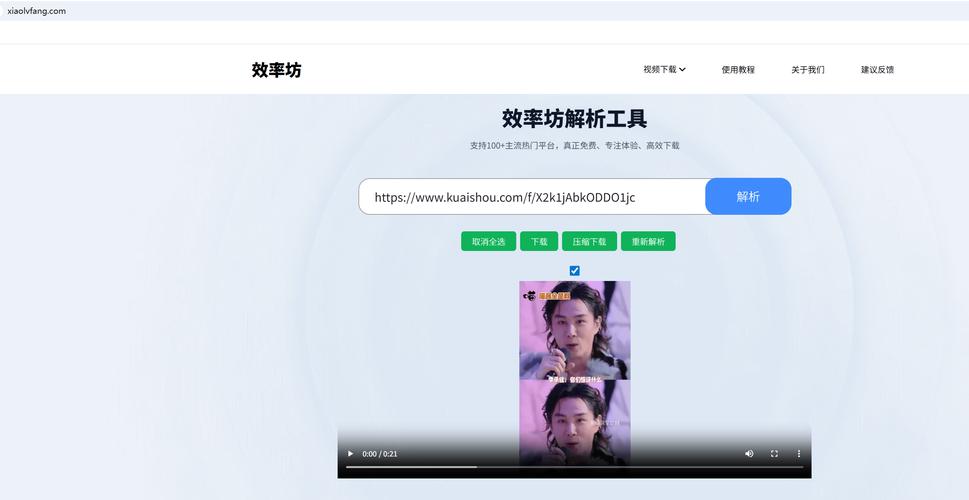Enter fullscreen mode on the video player

point(774,453)
